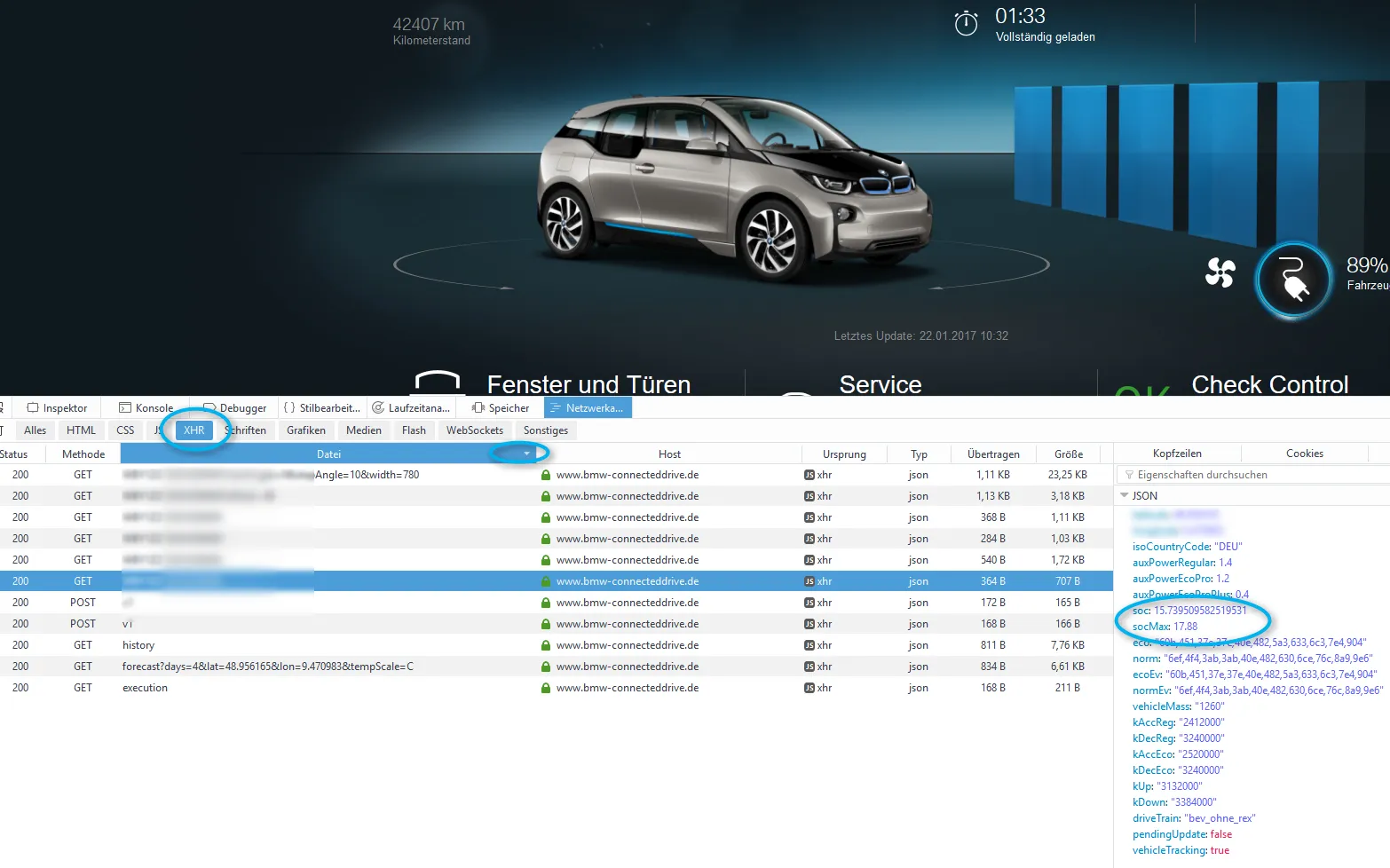Click the timer clock icon beside 01:33

point(966,23)
